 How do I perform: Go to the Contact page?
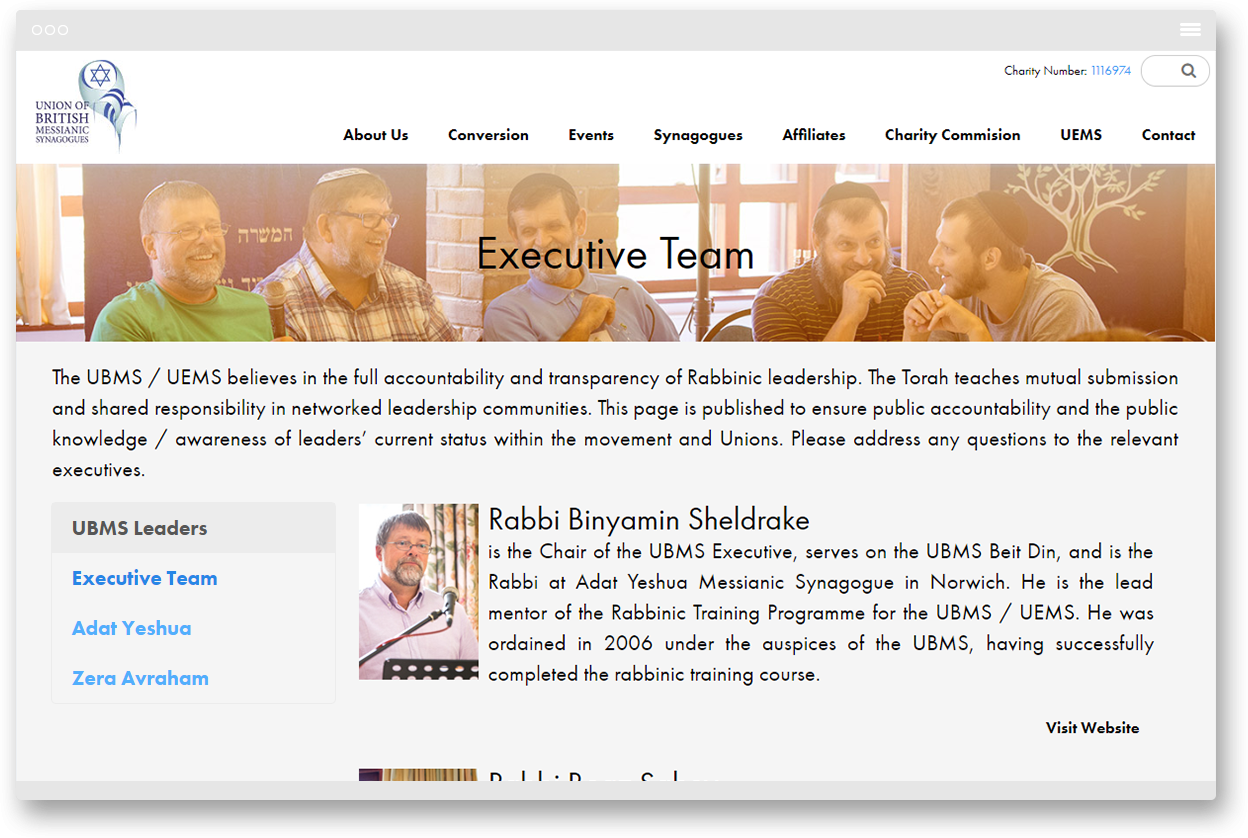pos(1168,135)
